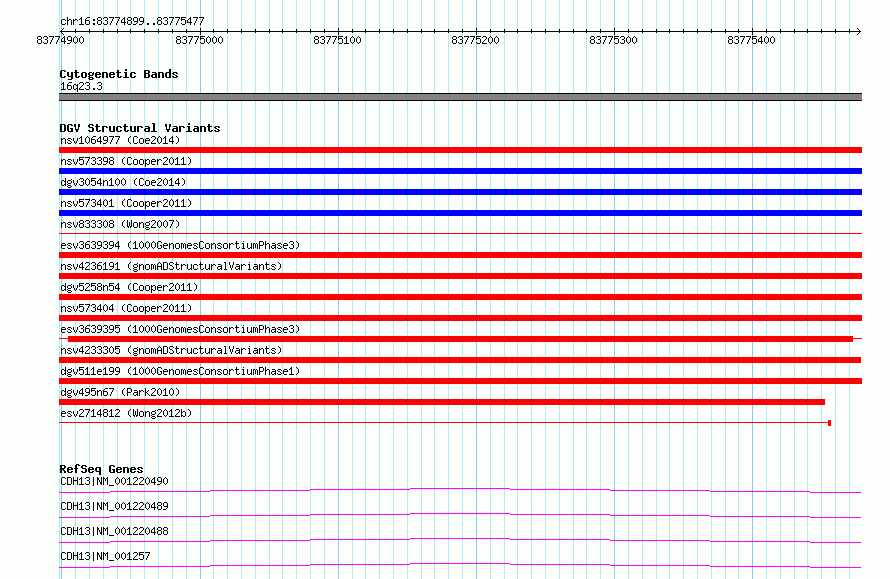Image resolution: width=890 pixels, height=579 pixels.
Task: Select the DGV Structural Variants track title
Action: pyautogui.click(x=140, y=128)
